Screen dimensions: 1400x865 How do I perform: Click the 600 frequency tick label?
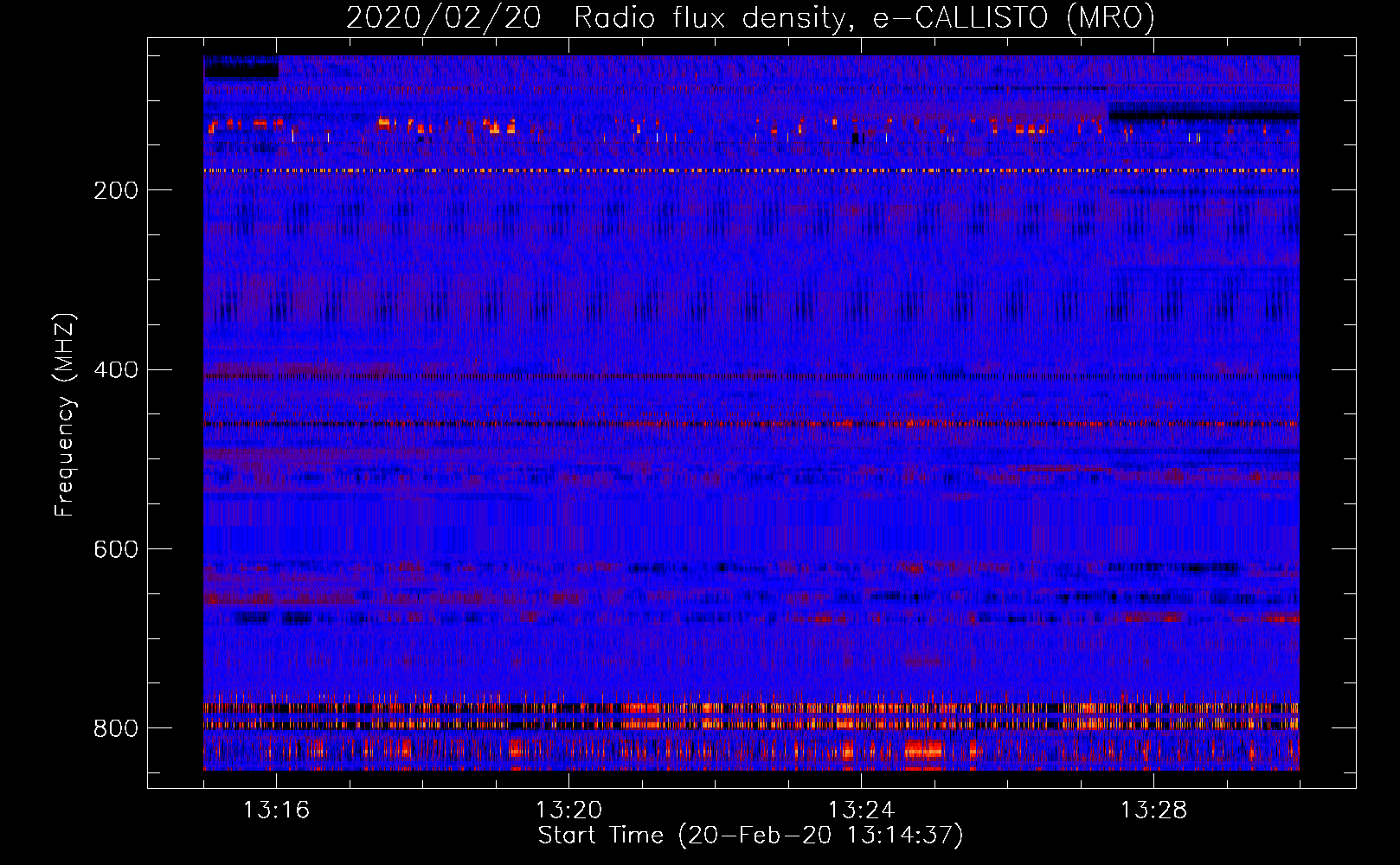click(x=116, y=549)
